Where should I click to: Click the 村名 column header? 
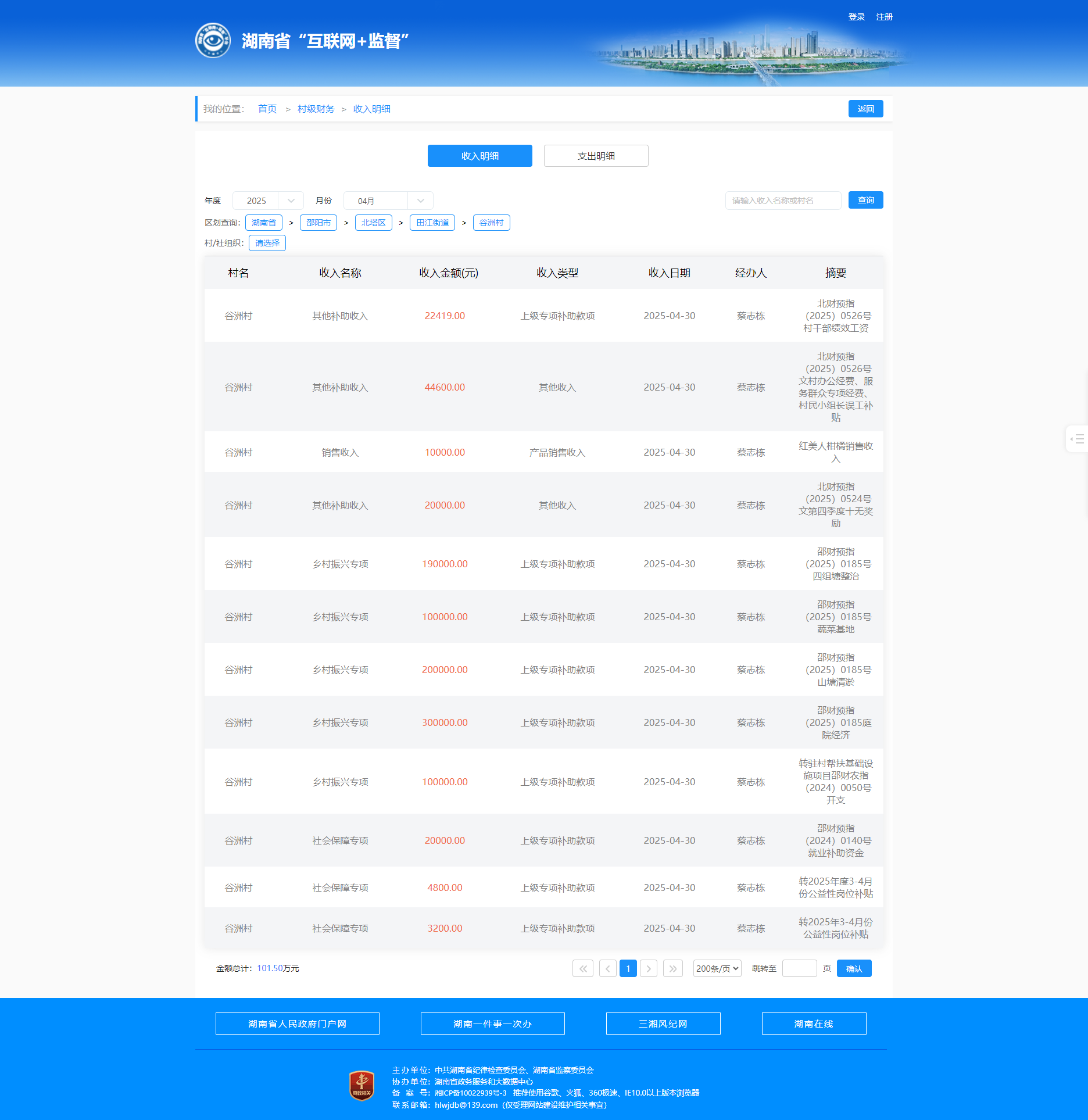tap(238, 273)
